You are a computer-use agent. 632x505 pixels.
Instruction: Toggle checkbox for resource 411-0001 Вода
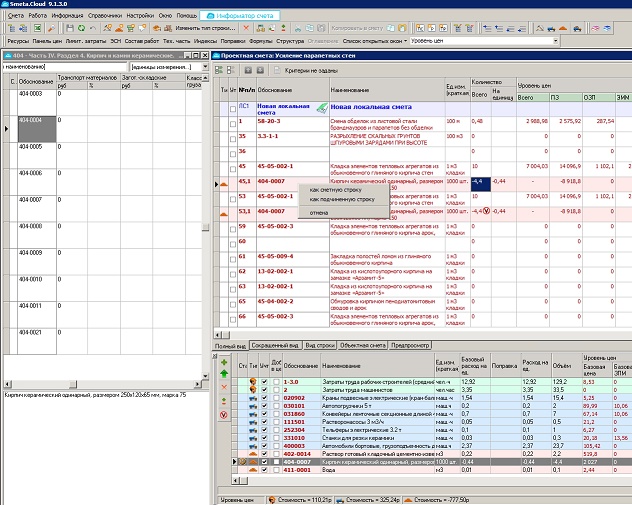click(x=264, y=471)
